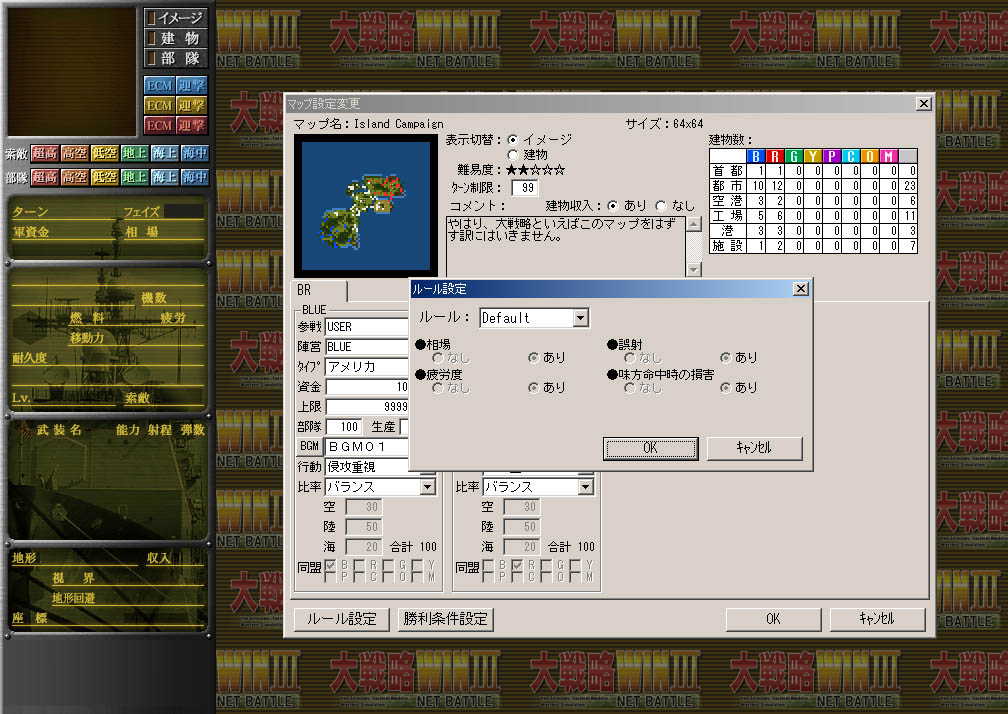Confirm rule settings with OK
The height and width of the screenshot is (714, 1008).
pos(651,448)
